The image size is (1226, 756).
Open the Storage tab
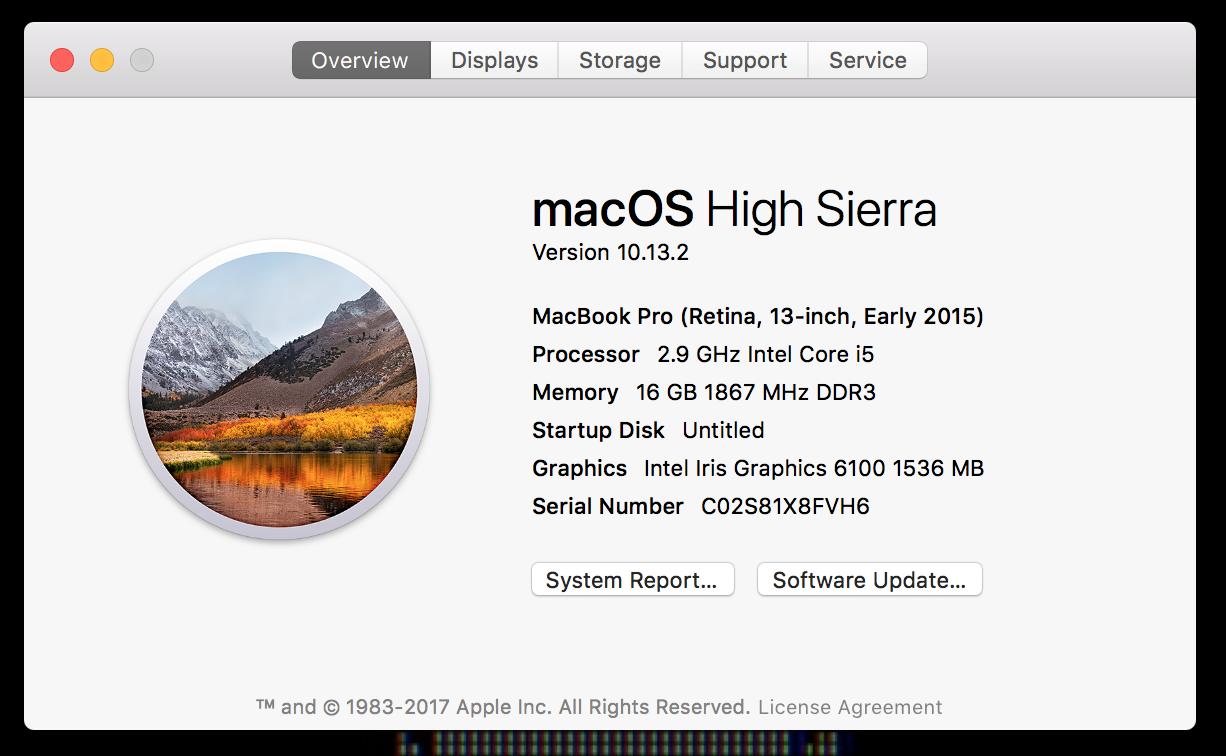coord(620,60)
